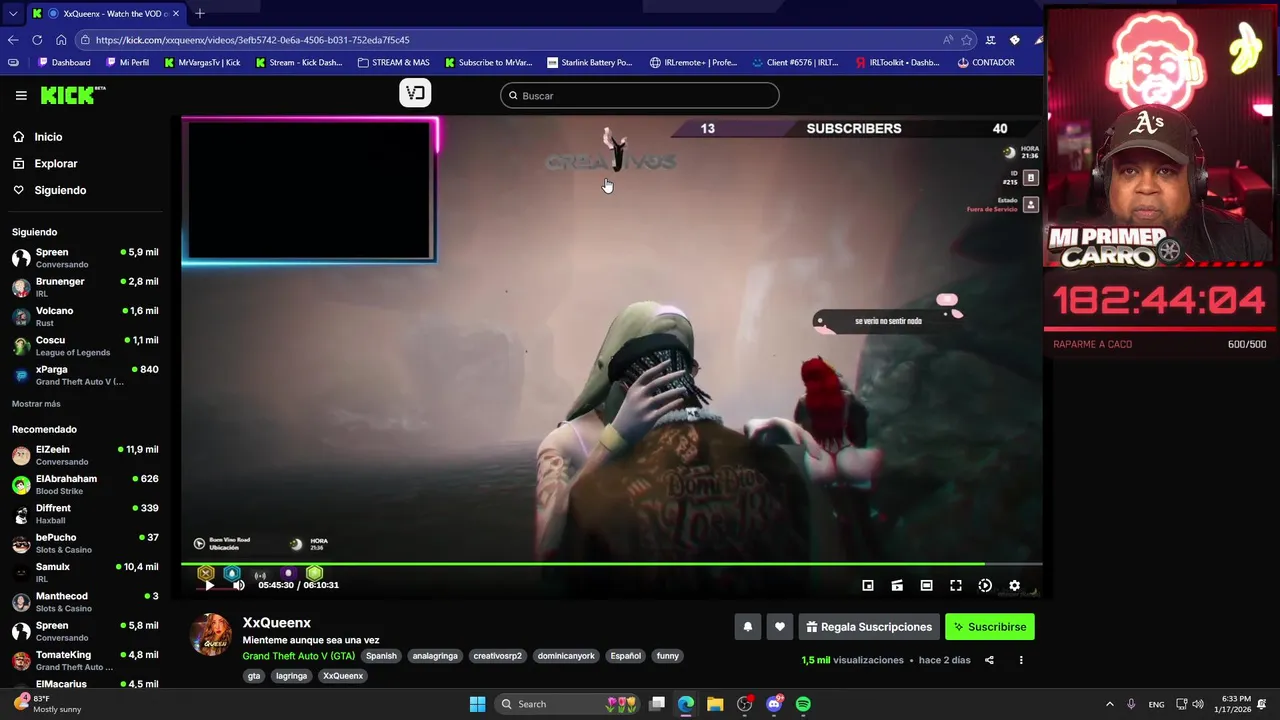
Task: Mute the video volume
Action: [238, 585]
